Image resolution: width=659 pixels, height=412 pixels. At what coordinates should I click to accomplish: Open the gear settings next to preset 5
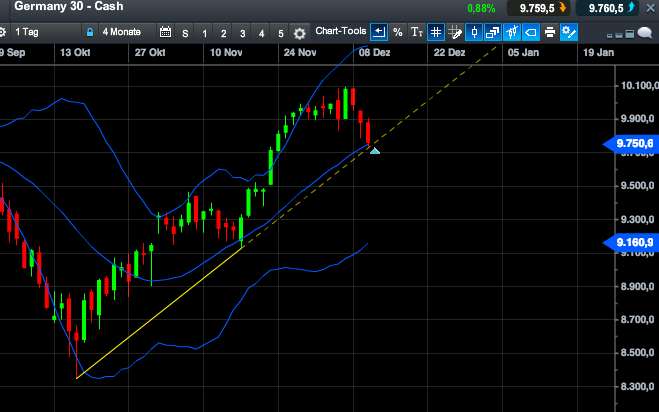tap(299, 33)
